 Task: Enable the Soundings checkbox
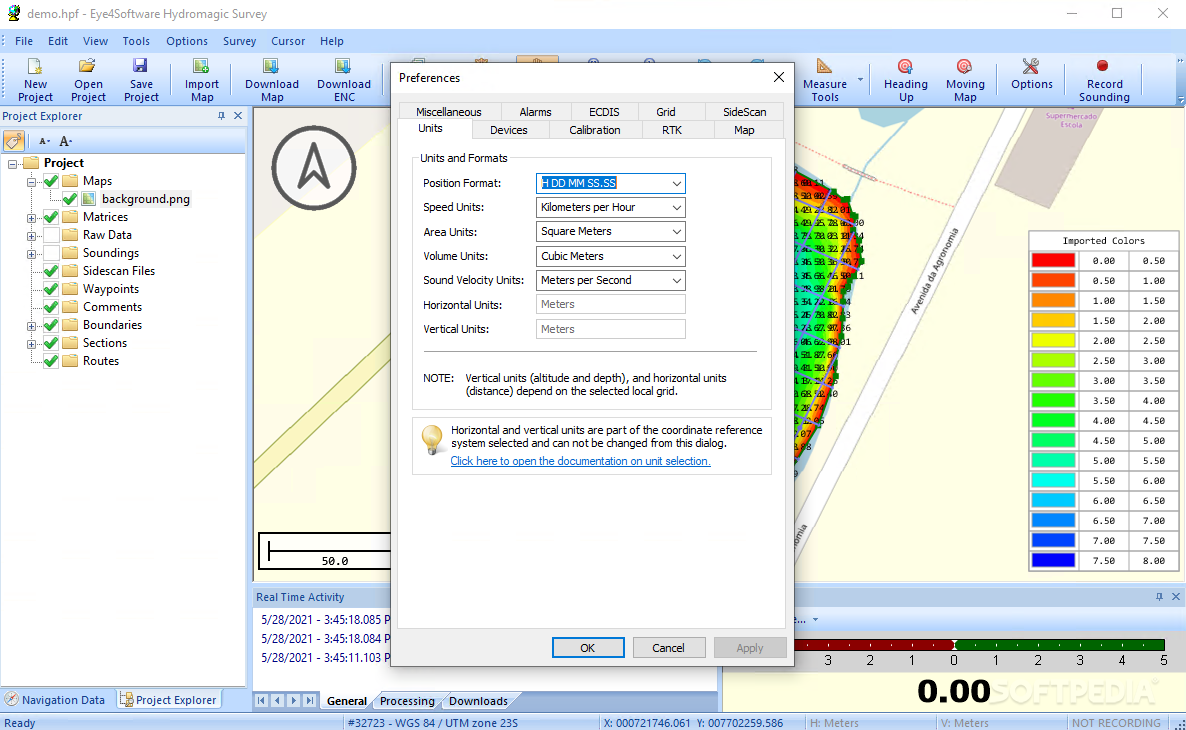coord(51,253)
